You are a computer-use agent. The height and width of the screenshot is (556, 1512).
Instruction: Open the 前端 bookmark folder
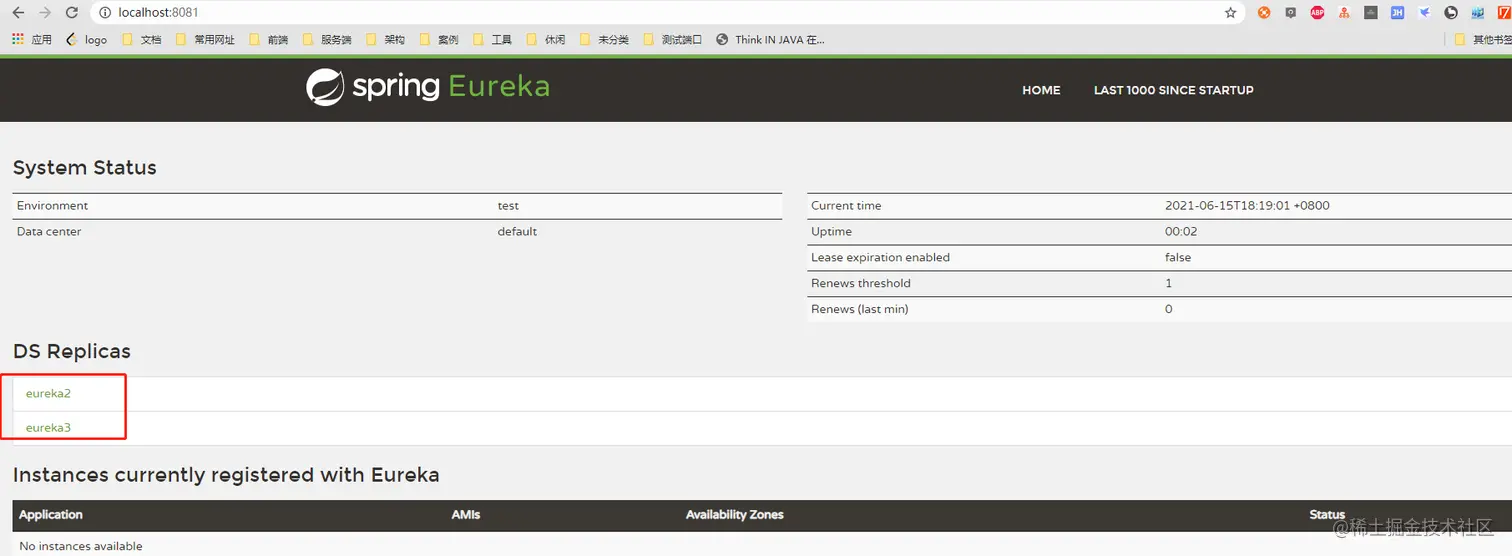pyautogui.click(x=268, y=40)
